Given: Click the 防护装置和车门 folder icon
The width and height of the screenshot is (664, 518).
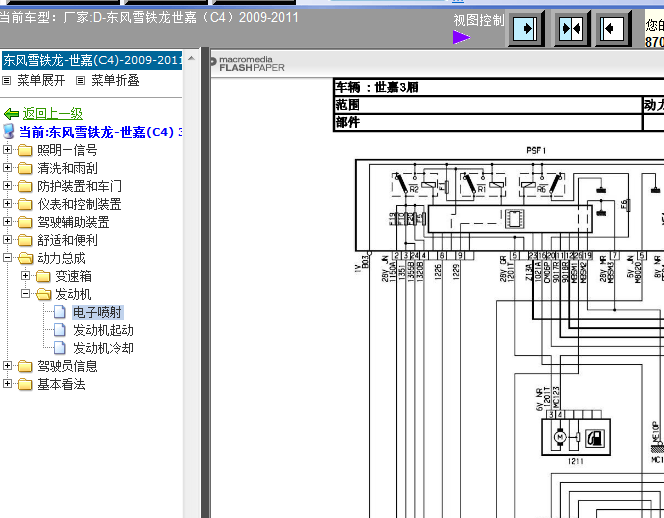Looking at the screenshot, I should 25,186.
